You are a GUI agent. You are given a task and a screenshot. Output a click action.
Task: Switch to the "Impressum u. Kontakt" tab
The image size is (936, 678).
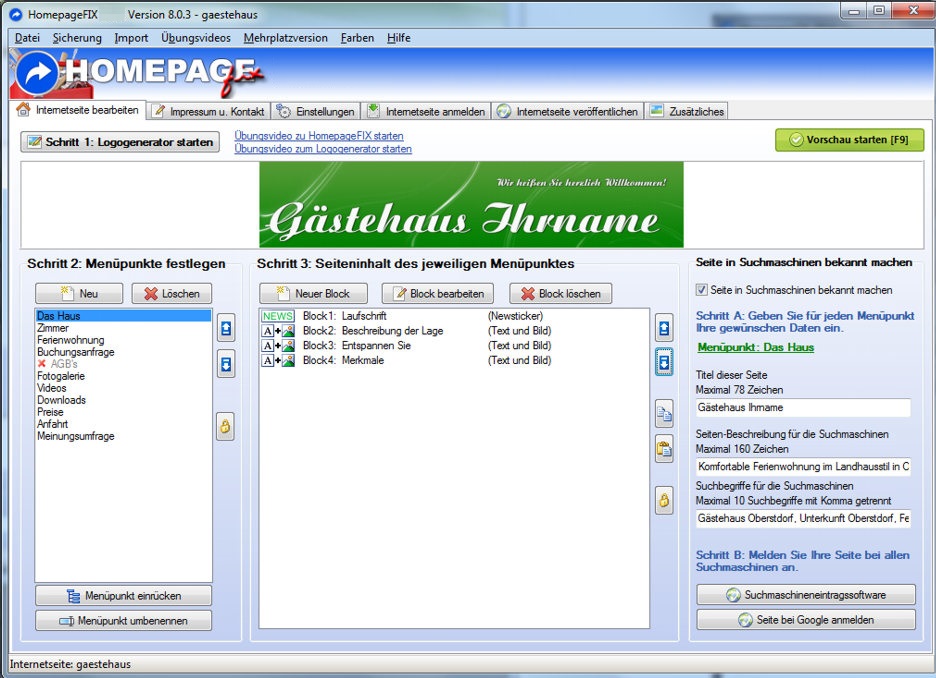coord(210,111)
